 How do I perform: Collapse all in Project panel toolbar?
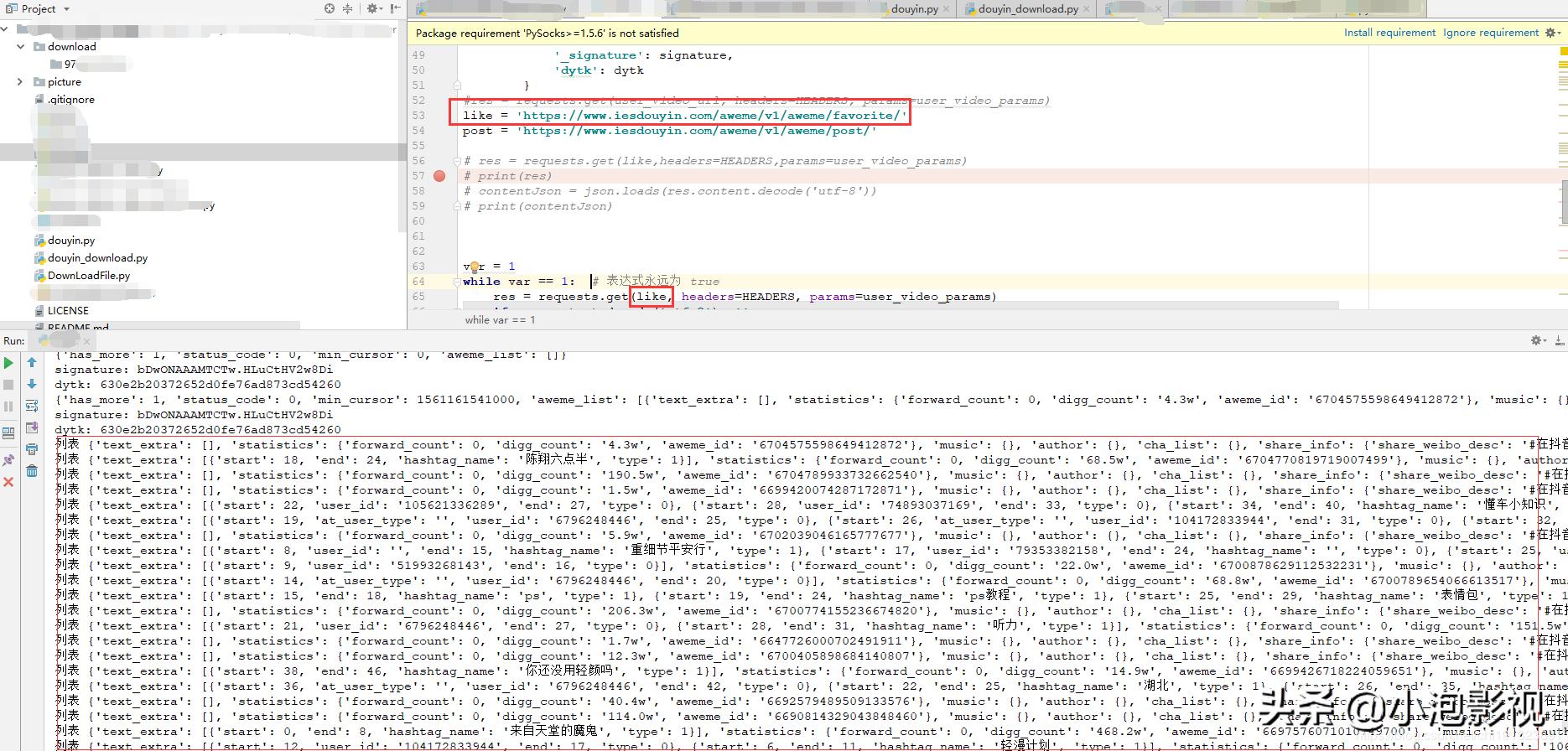(349, 8)
